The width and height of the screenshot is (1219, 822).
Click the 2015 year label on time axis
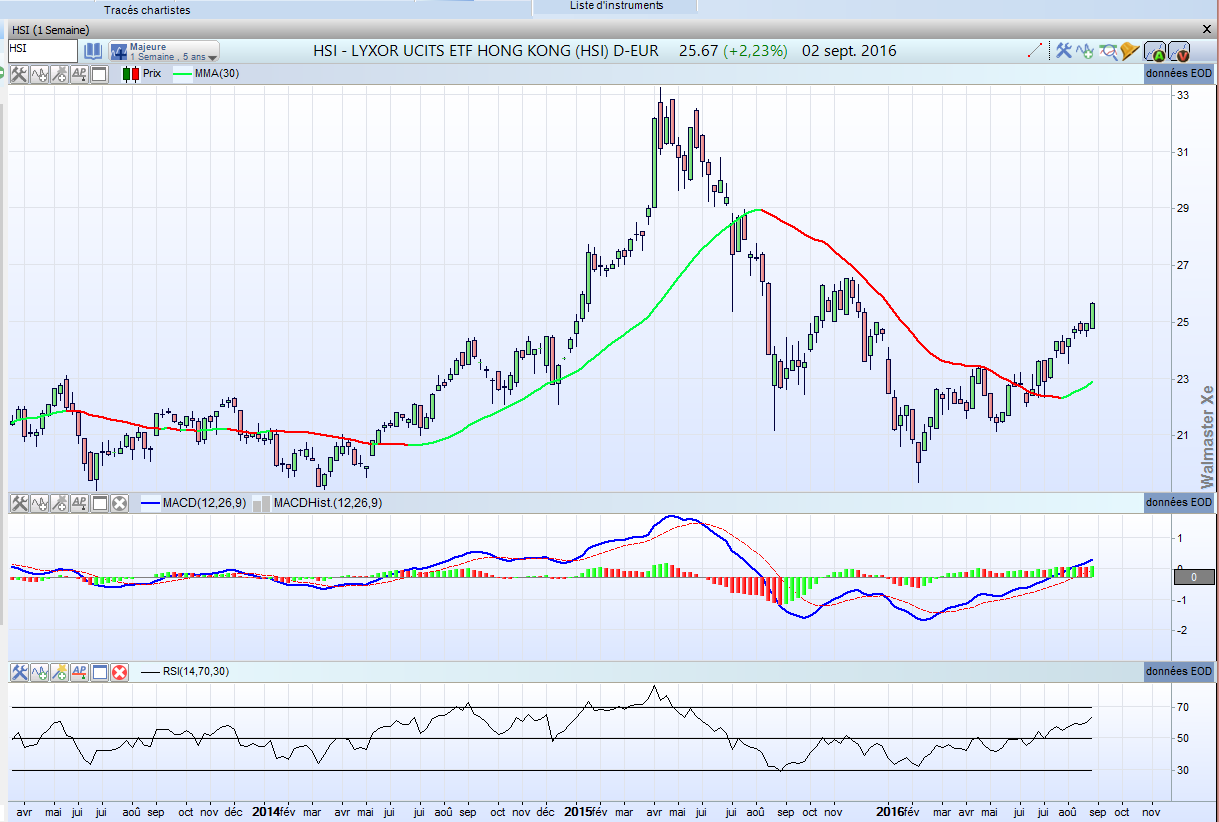[x=577, y=813]
